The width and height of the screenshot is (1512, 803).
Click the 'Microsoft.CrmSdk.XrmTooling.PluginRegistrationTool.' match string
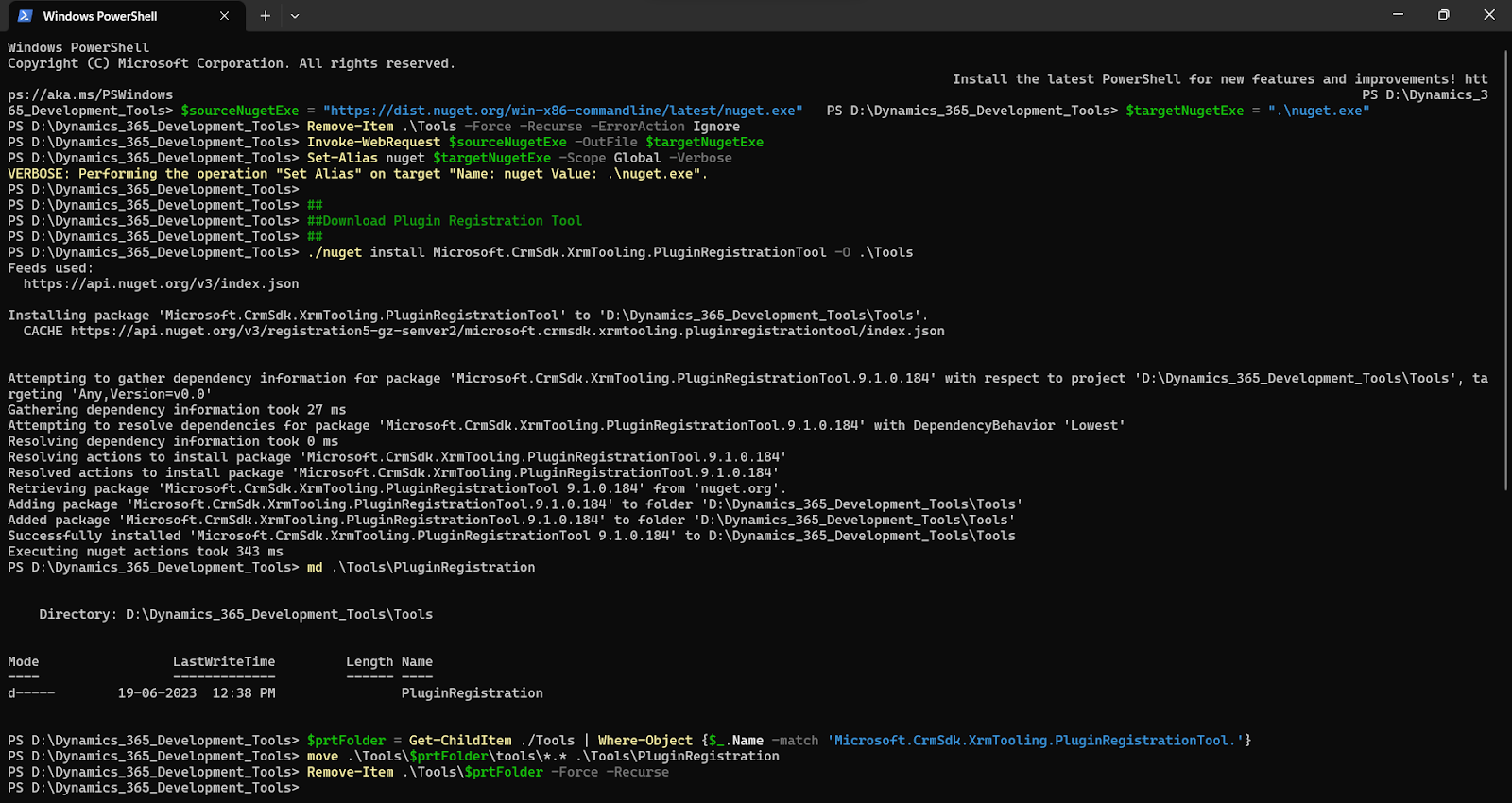click(1035, 741)
